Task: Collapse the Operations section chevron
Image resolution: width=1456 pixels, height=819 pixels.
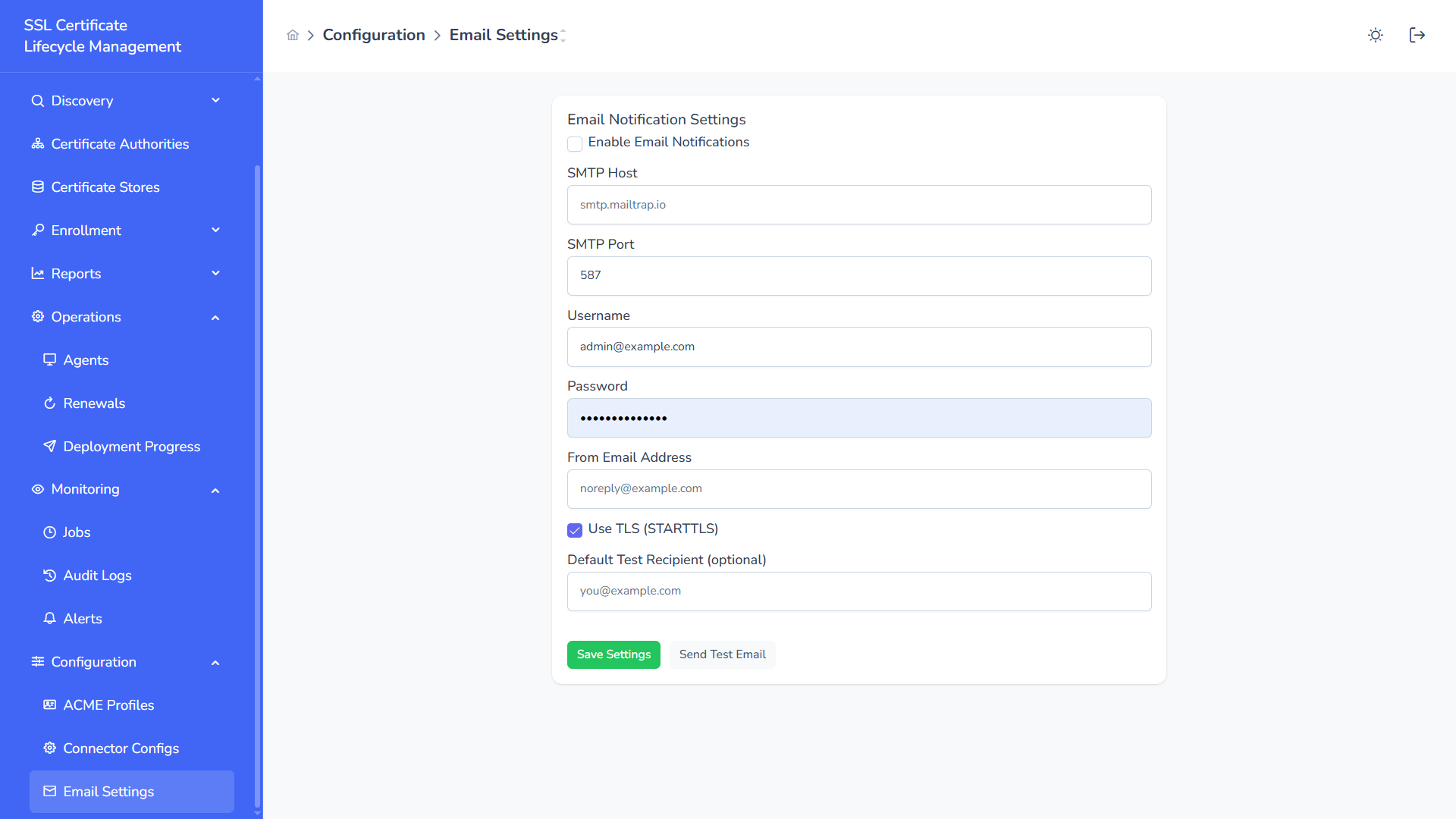Action: pos(215,318)
